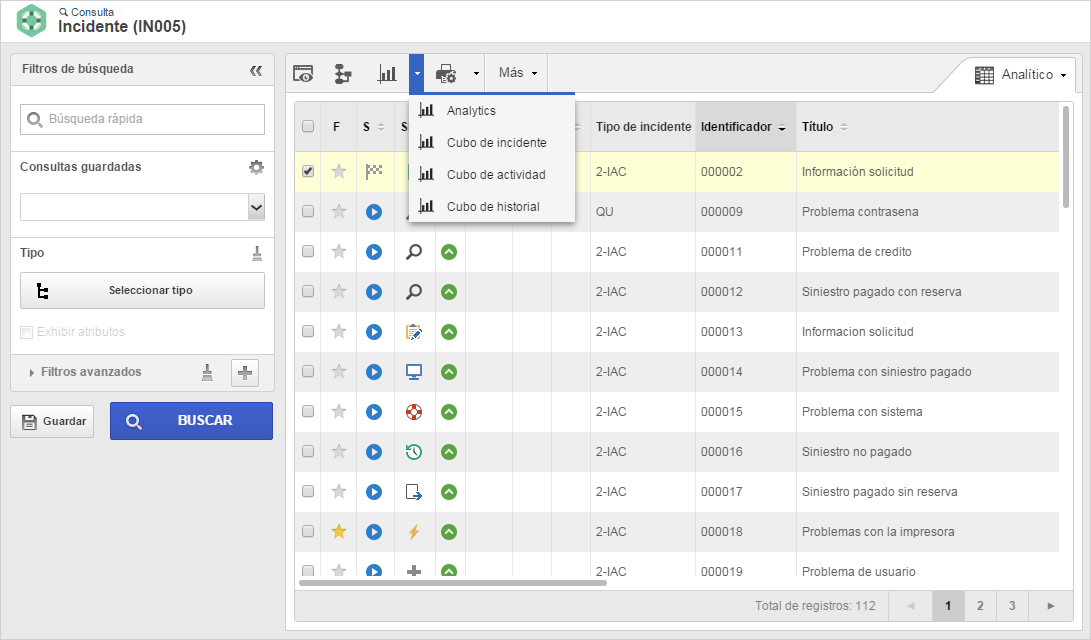Screen dimensions: 1091x640
Task: Open the workflow structure toolbar icon
Action: pyautogui.click(x=343, y=73)
